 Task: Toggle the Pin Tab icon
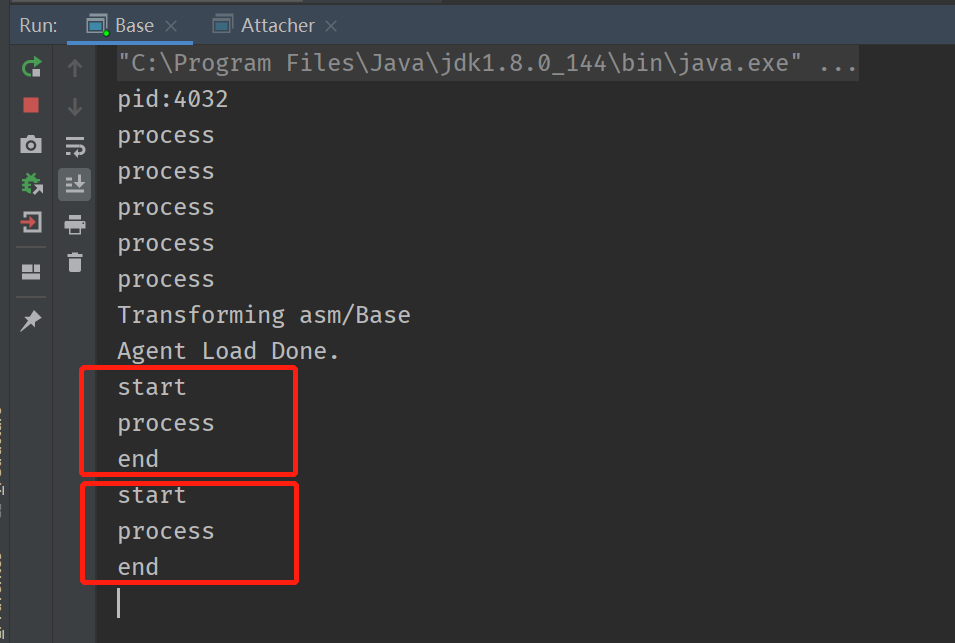click(31, 320)
